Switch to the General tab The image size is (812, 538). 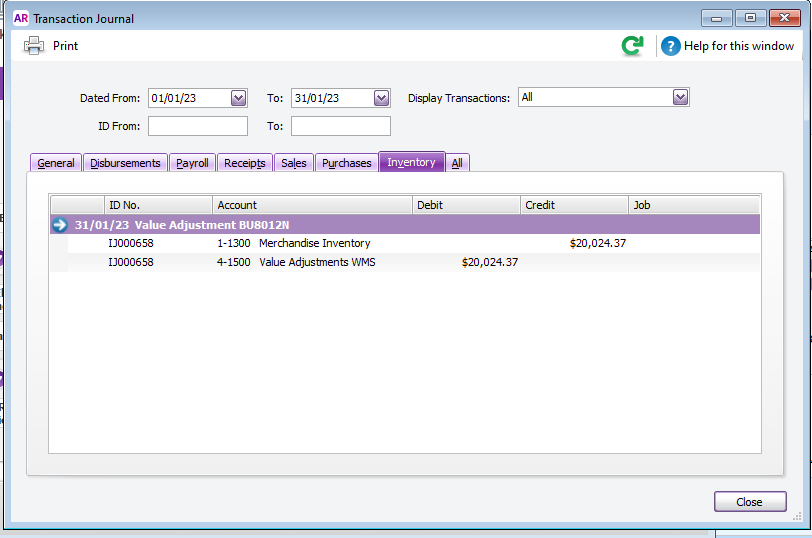tap(56, 163)
